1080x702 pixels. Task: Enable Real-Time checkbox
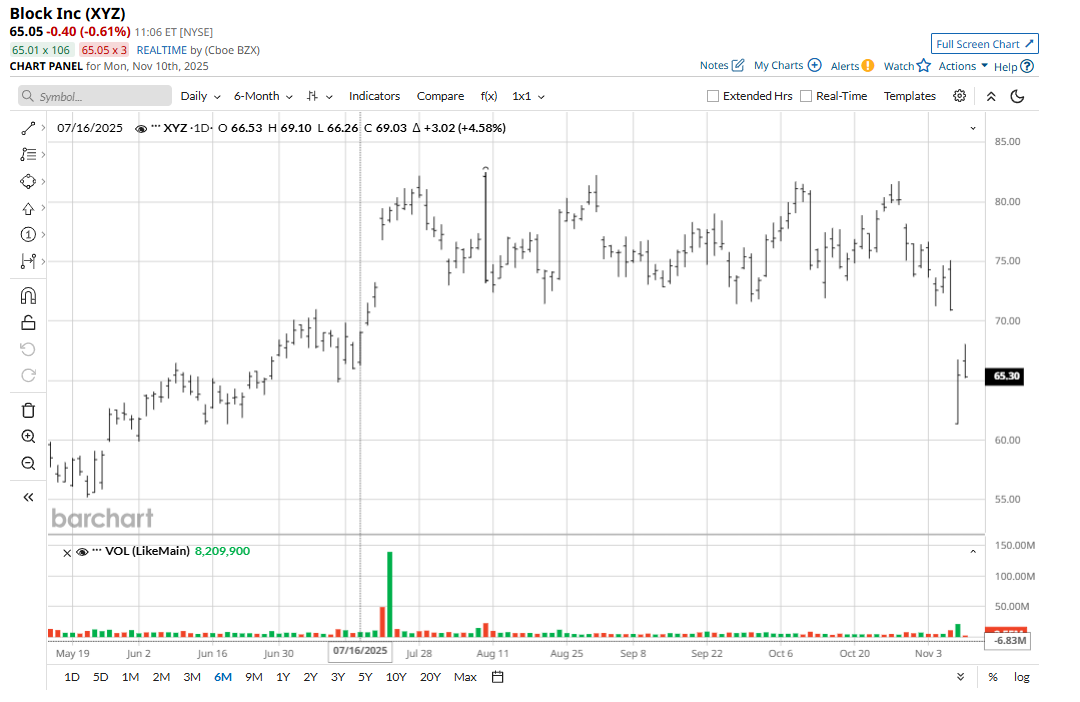click(806, 96)
